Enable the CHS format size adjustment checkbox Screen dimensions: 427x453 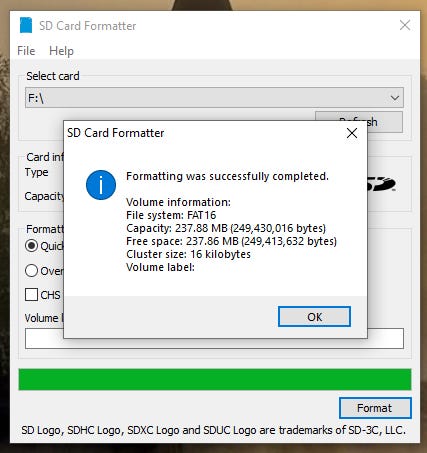pyautogui.click(x=31, y=295)
